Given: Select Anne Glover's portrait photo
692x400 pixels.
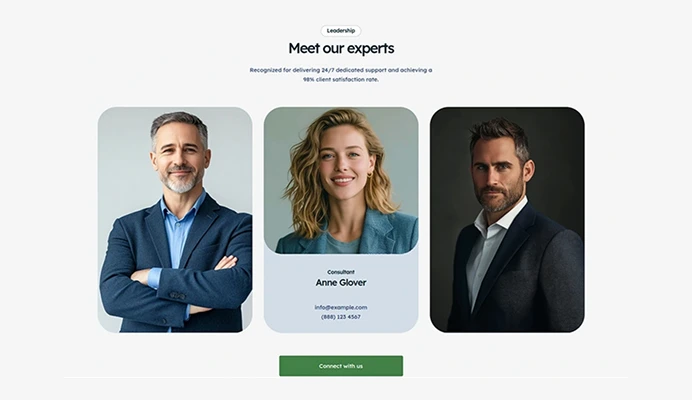Looking at the screenshot, I should pyautogui.click(x=341, y=181).
